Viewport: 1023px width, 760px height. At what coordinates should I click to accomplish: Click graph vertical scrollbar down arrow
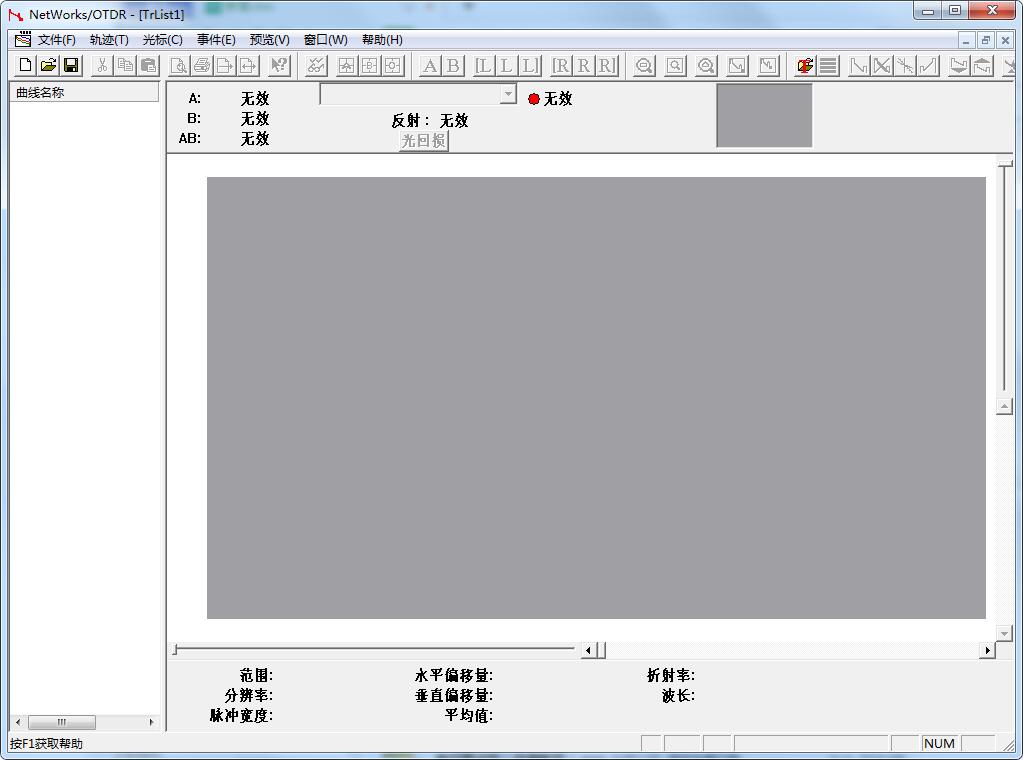pos(1004,633)
